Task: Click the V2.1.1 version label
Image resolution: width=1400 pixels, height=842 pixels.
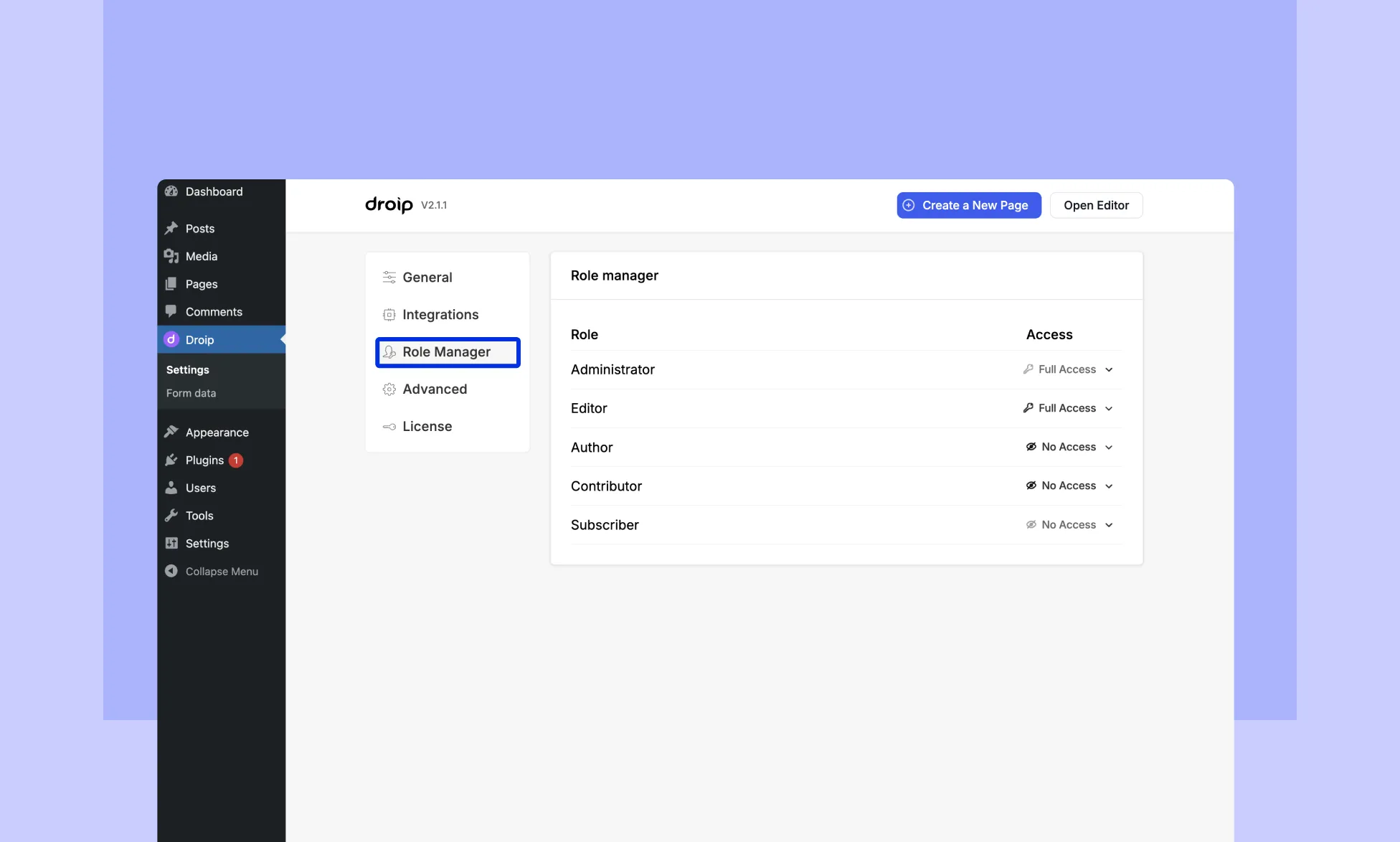Action: tap(434, 205)
